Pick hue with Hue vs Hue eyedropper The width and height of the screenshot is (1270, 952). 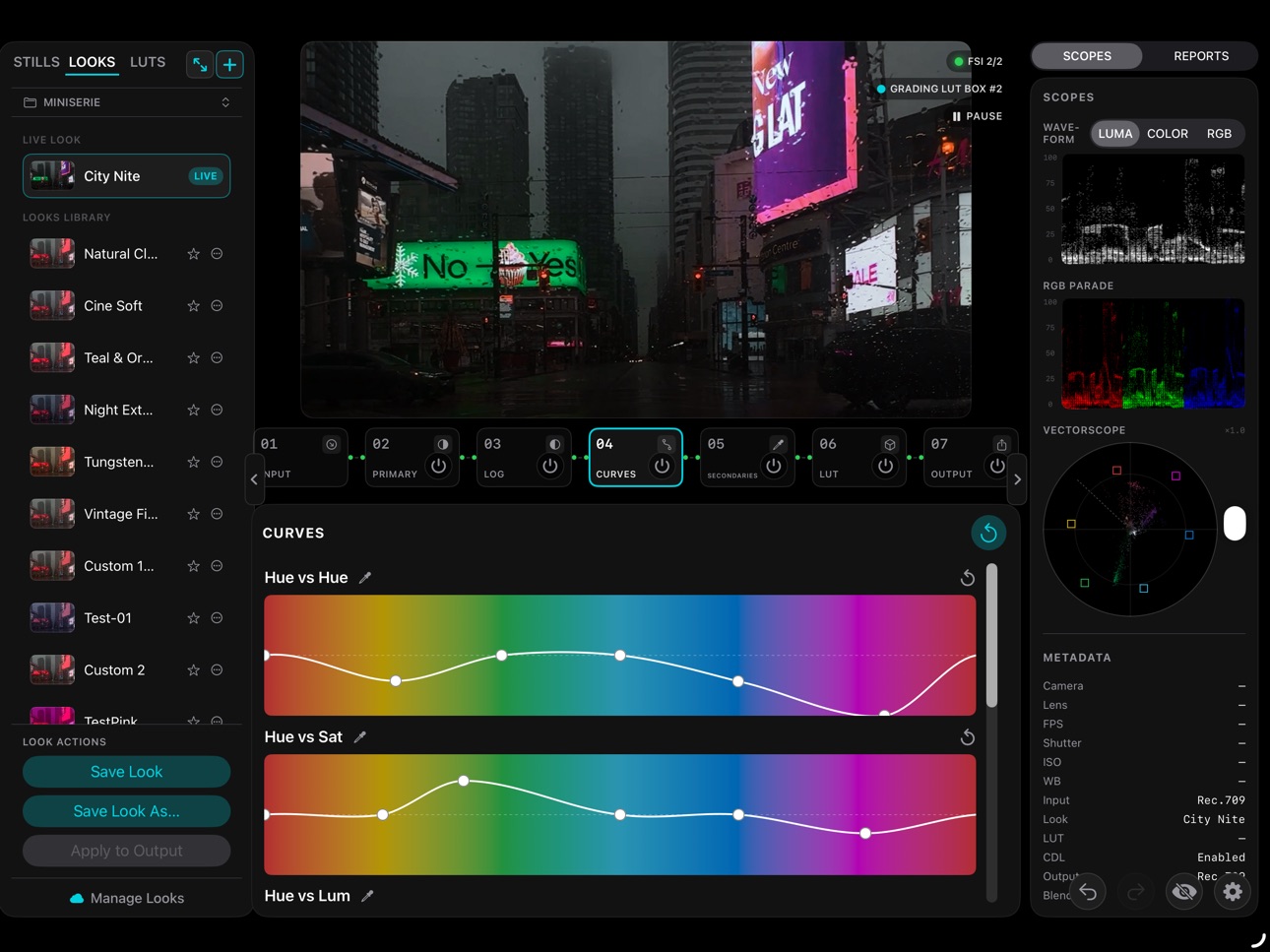[x=365, y=578]
